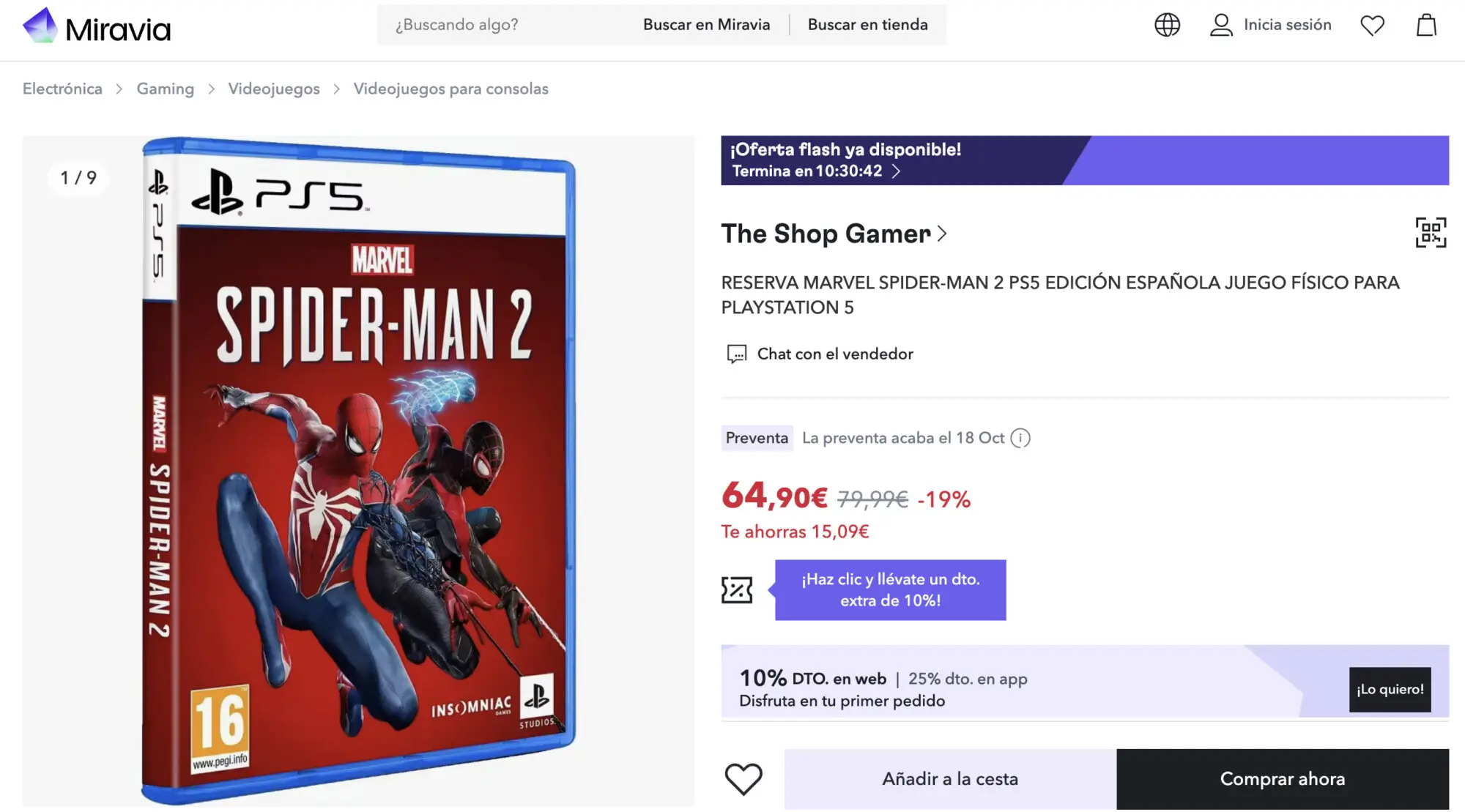Select the Buscar en tienda option
This screenshot has height=812, width=1465.
coord(867,25)
